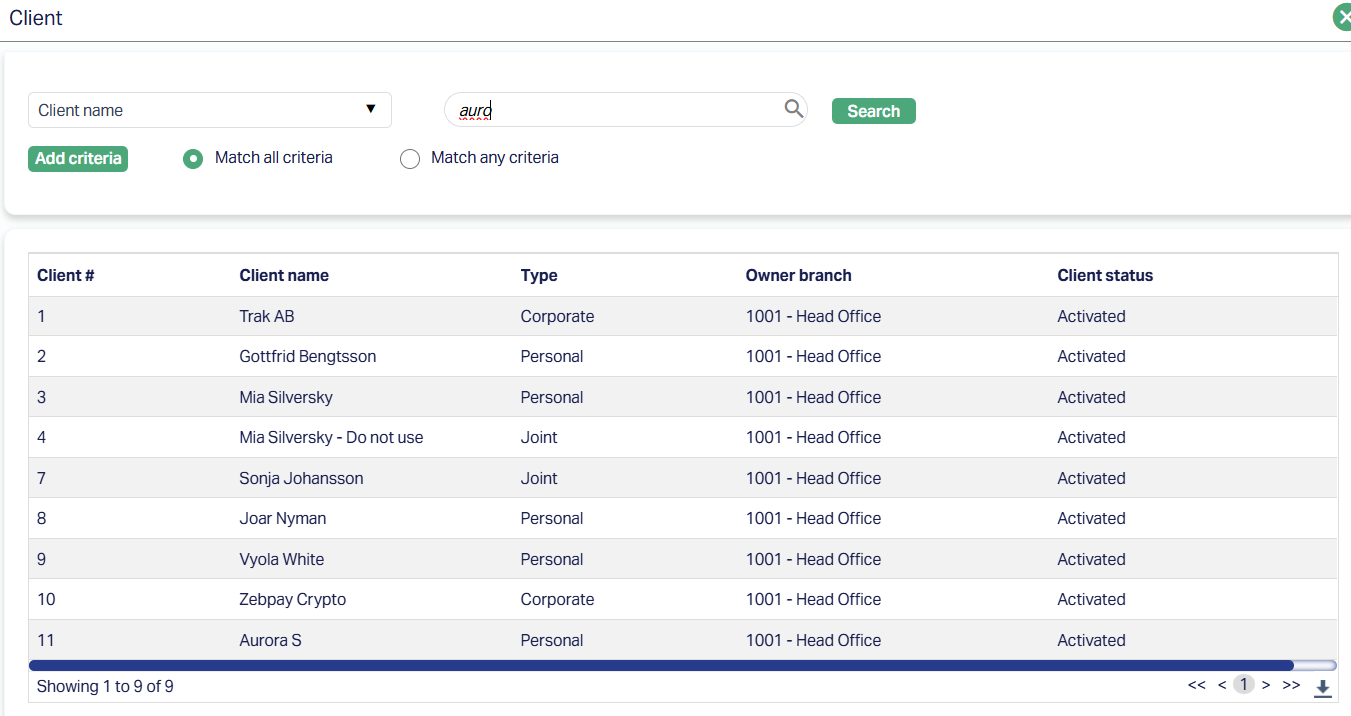Go to the first page using <<
The image size is (1351, 716).
coord(1196,685)
